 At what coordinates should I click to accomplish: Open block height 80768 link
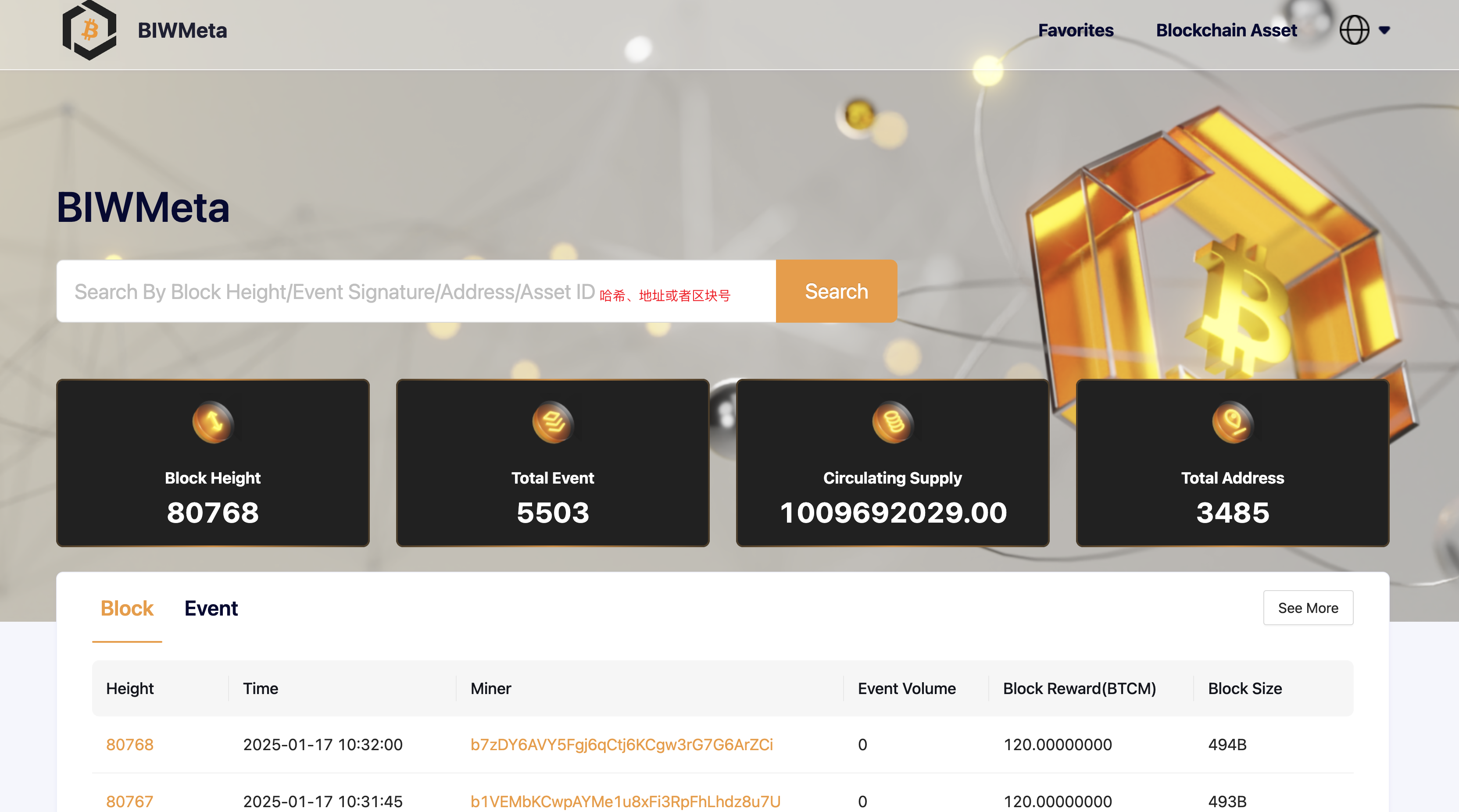130,744
